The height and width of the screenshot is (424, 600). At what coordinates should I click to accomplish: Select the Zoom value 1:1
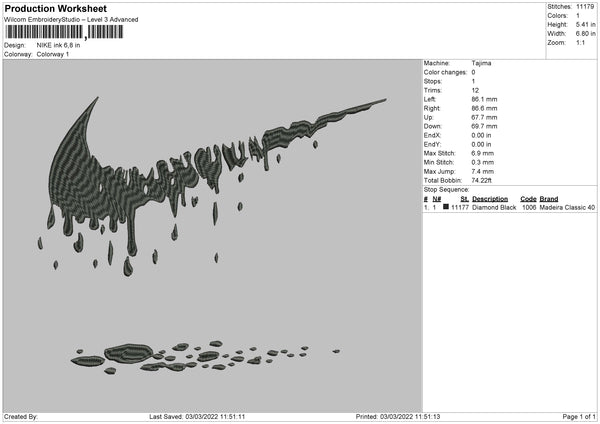580,42
